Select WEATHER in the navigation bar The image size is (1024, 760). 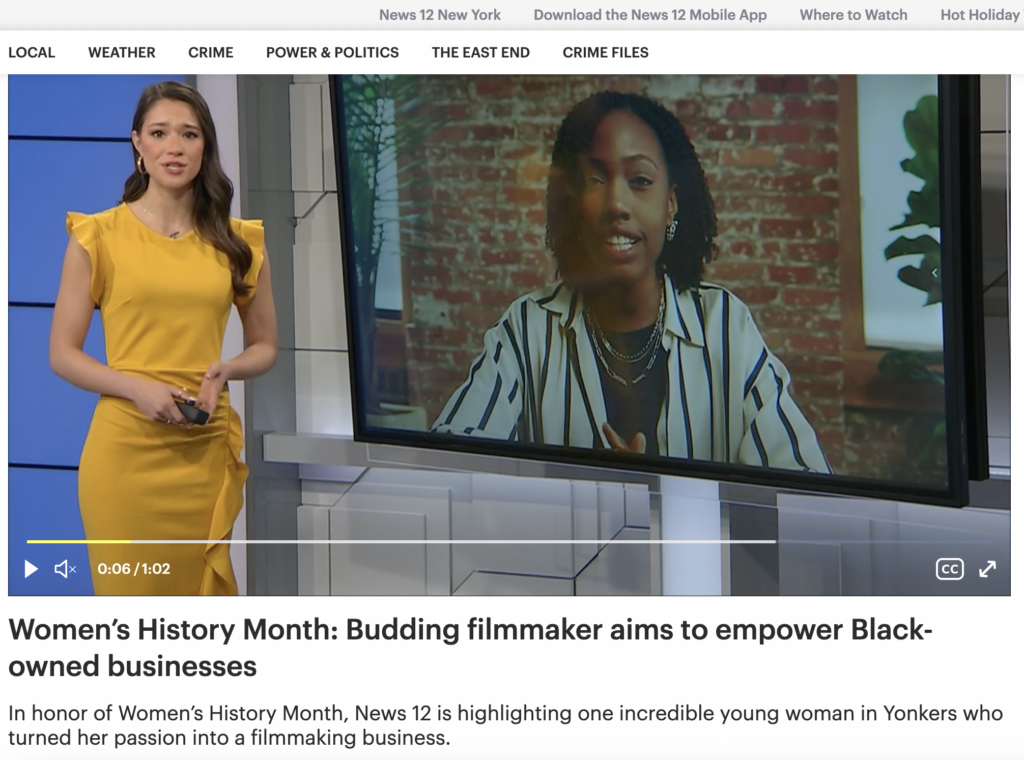click(122, 52)
